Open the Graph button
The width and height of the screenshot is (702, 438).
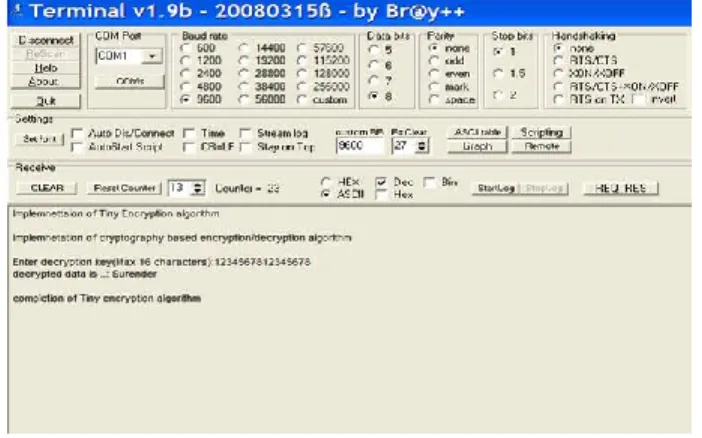477,146
